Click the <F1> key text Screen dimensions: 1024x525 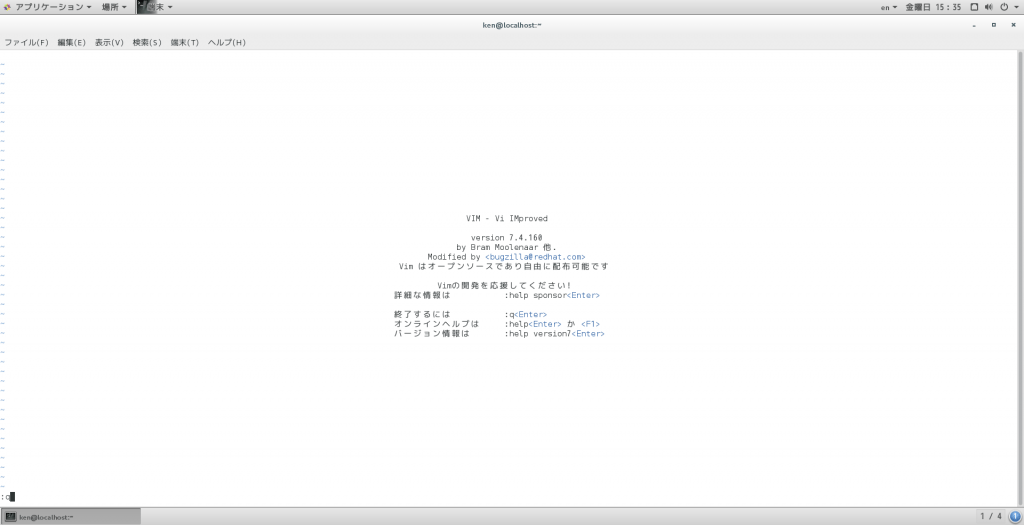(x=590, y=324)
